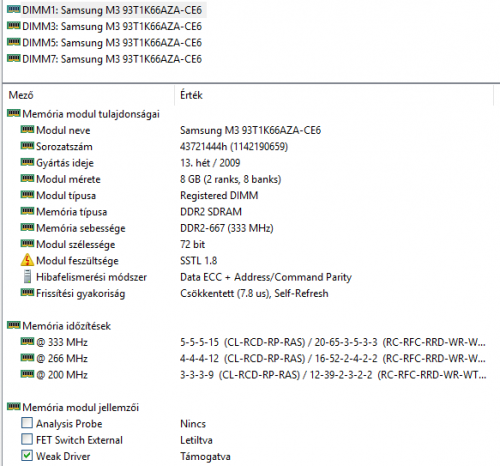This screenshot has height=466, width=500.
Task: Select the value Samsung M3 93T1K66AZA-CE6 in details
Action: [x=250, y=130]
